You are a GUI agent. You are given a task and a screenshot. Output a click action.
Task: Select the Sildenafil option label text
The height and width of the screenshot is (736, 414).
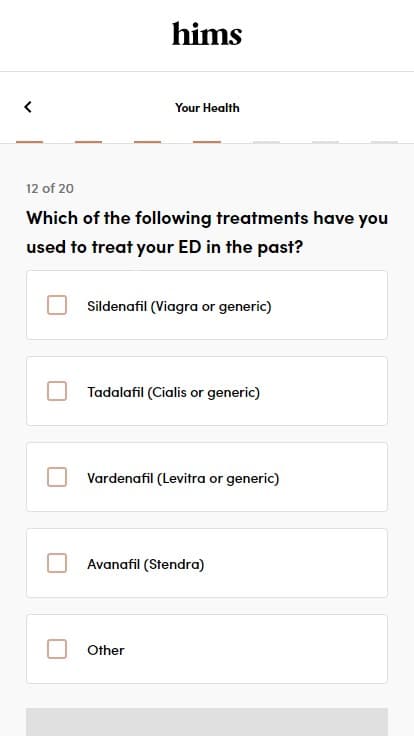tap(179, 306)
